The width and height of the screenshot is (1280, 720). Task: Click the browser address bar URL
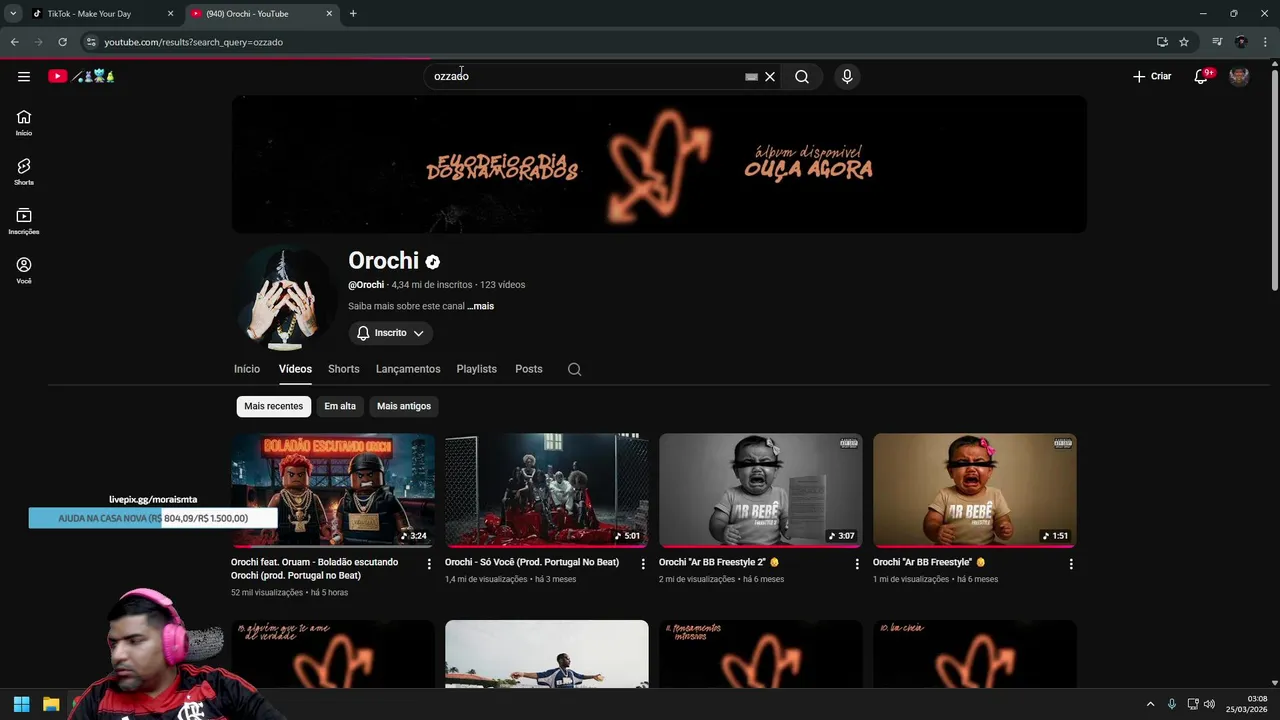click(x=193, y=42)
